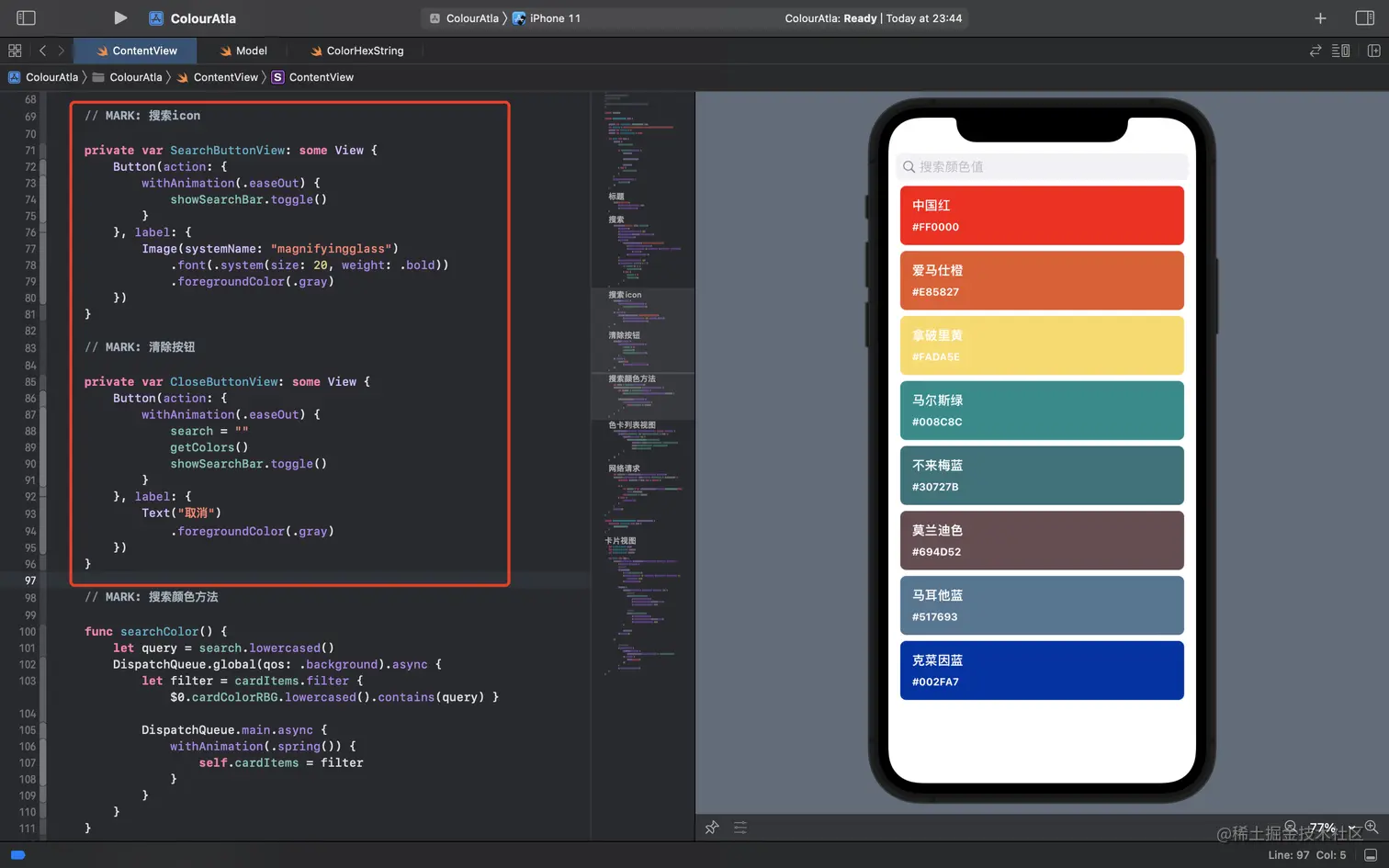The height and width of the screenshot is (868, 1389).
Task: Click the SearchButtonView identifier in code
Action: tap(227, 151)
